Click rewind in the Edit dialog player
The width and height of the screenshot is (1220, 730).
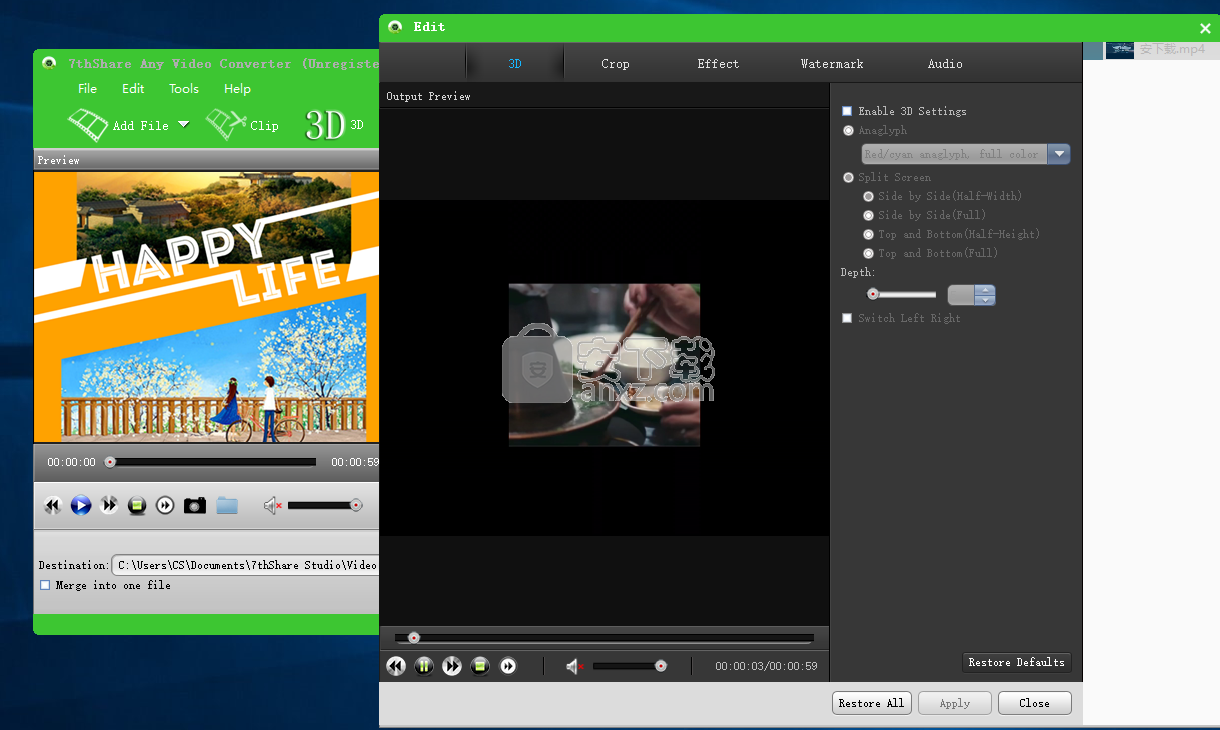click(x=396, y=666)
